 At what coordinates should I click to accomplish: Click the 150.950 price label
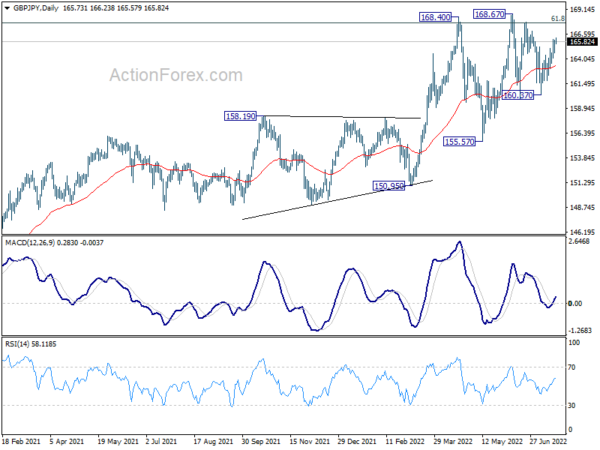coord(389,186)
